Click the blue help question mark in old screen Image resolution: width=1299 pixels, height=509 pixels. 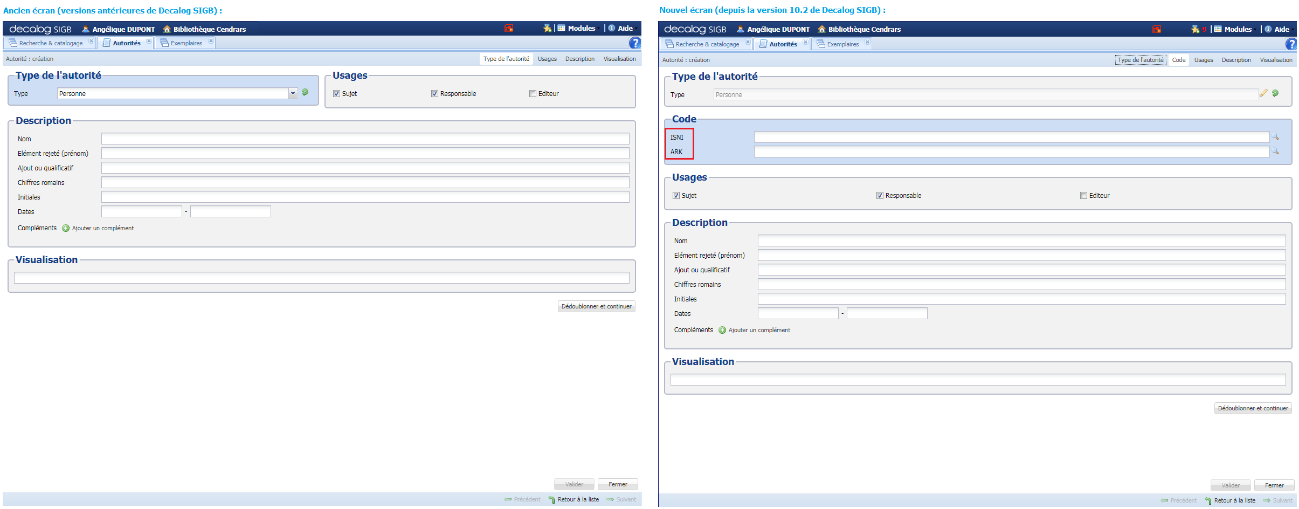click(634, 43)
